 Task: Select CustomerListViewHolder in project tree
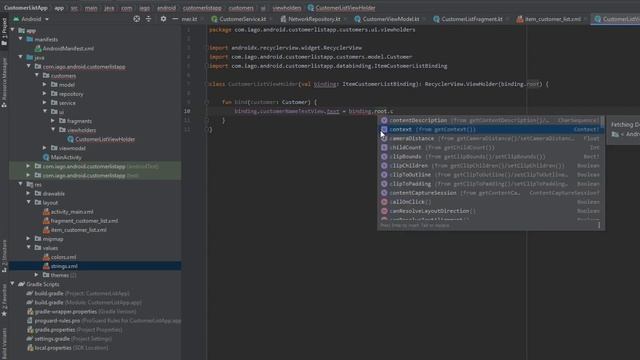point(101,139)
